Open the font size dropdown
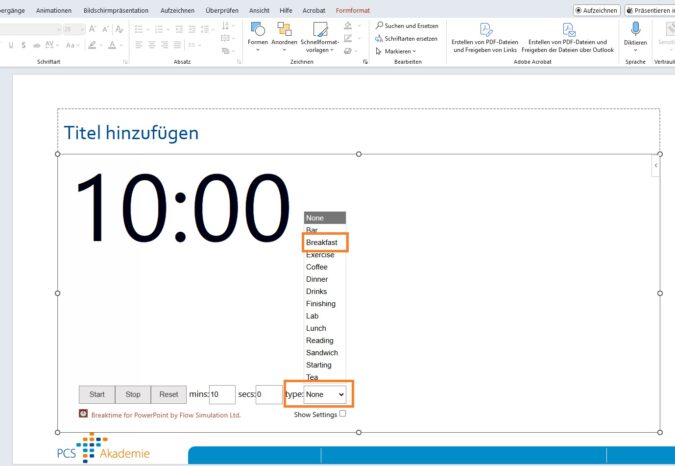 click(x=82, y=29)
